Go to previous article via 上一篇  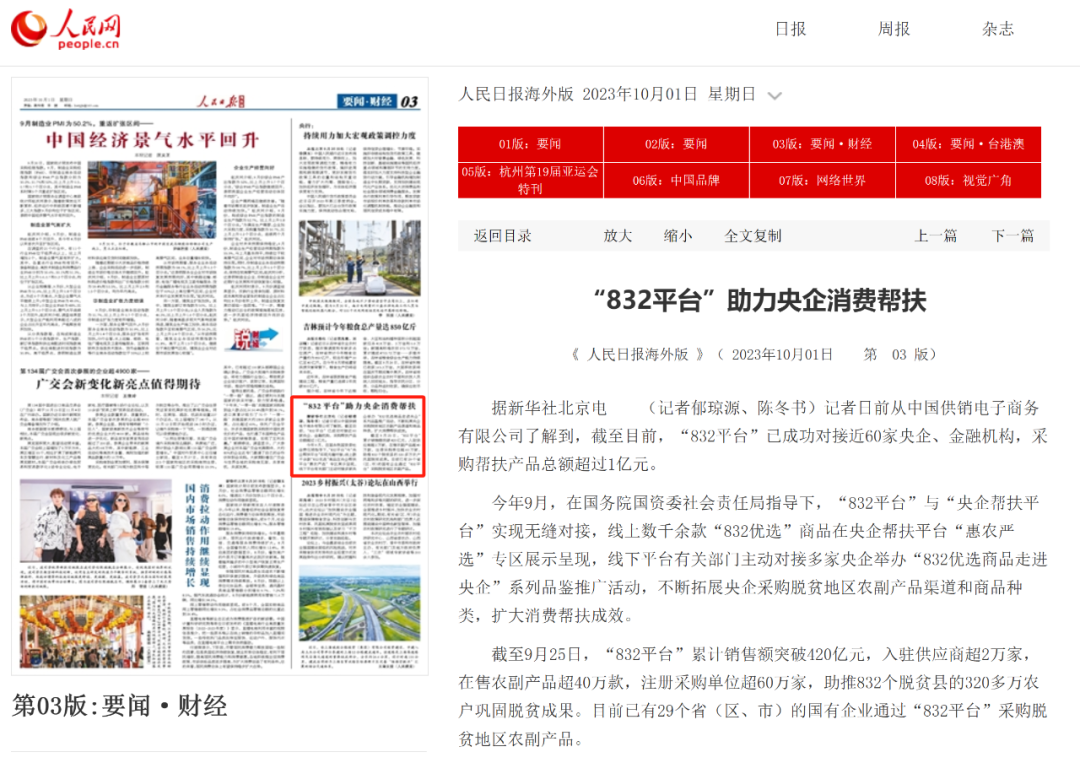[x=935, y=236]
